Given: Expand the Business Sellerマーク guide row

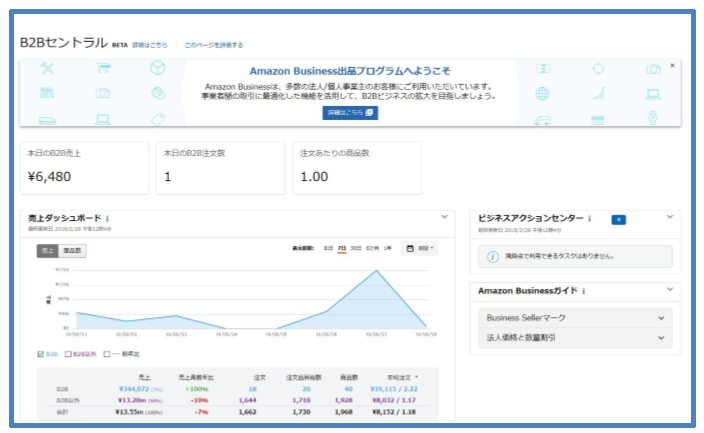Looking at the screenshot, I should (x=575, y=318).
